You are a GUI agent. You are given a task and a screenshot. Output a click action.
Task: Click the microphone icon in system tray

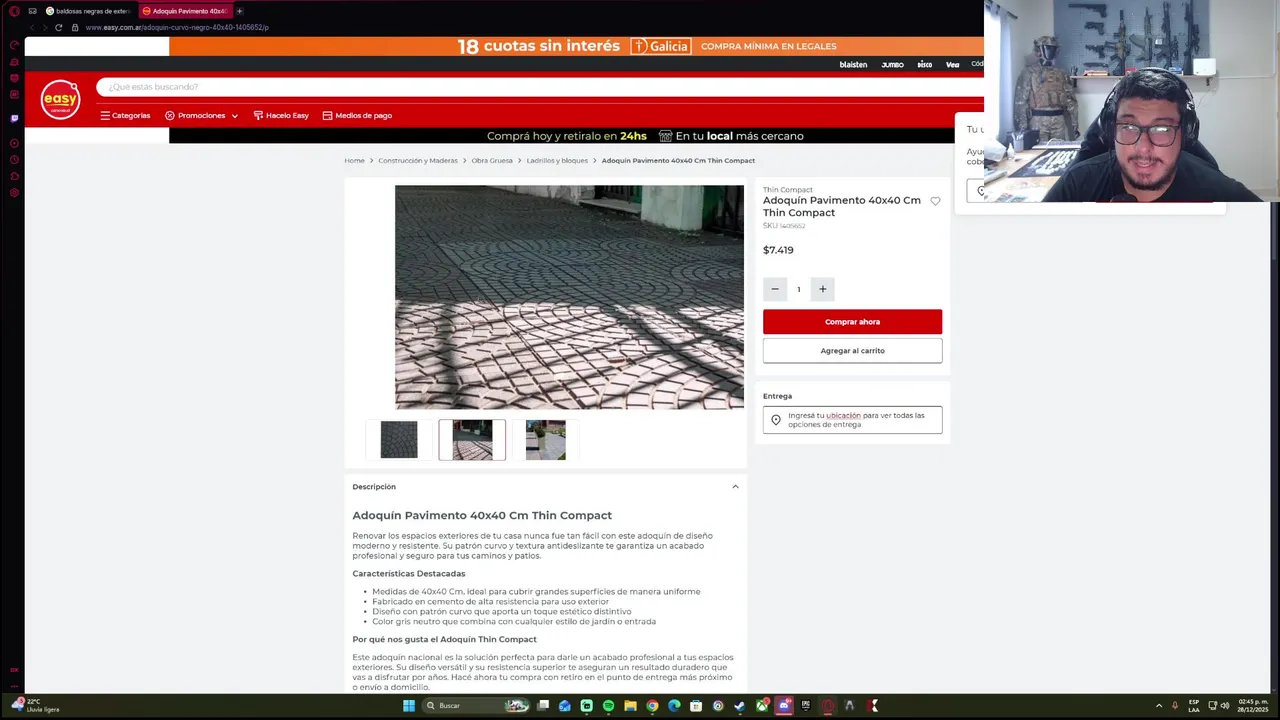click(x=1175, y=706)
